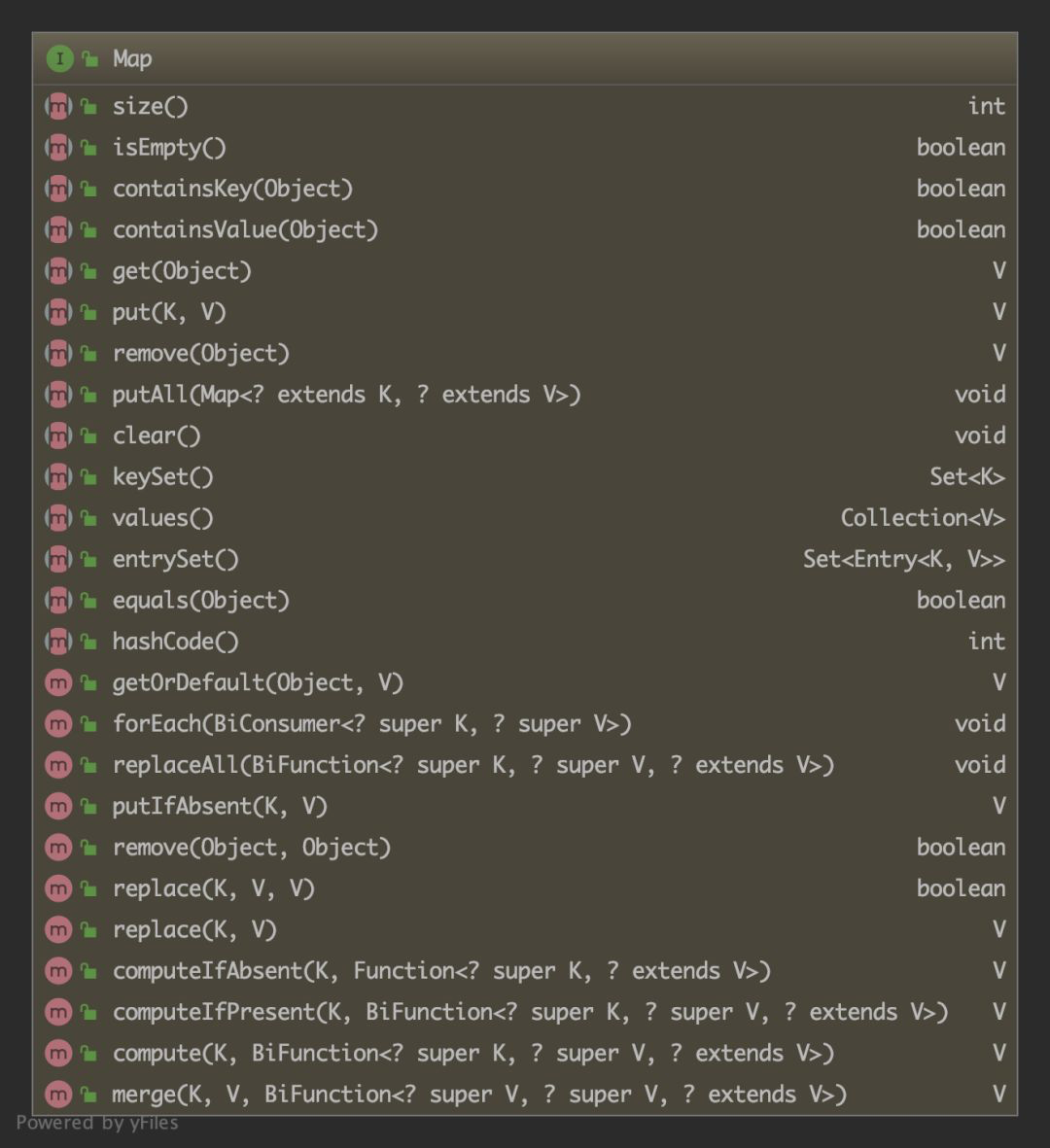Select the get(Object) method entry

[182, 271]
